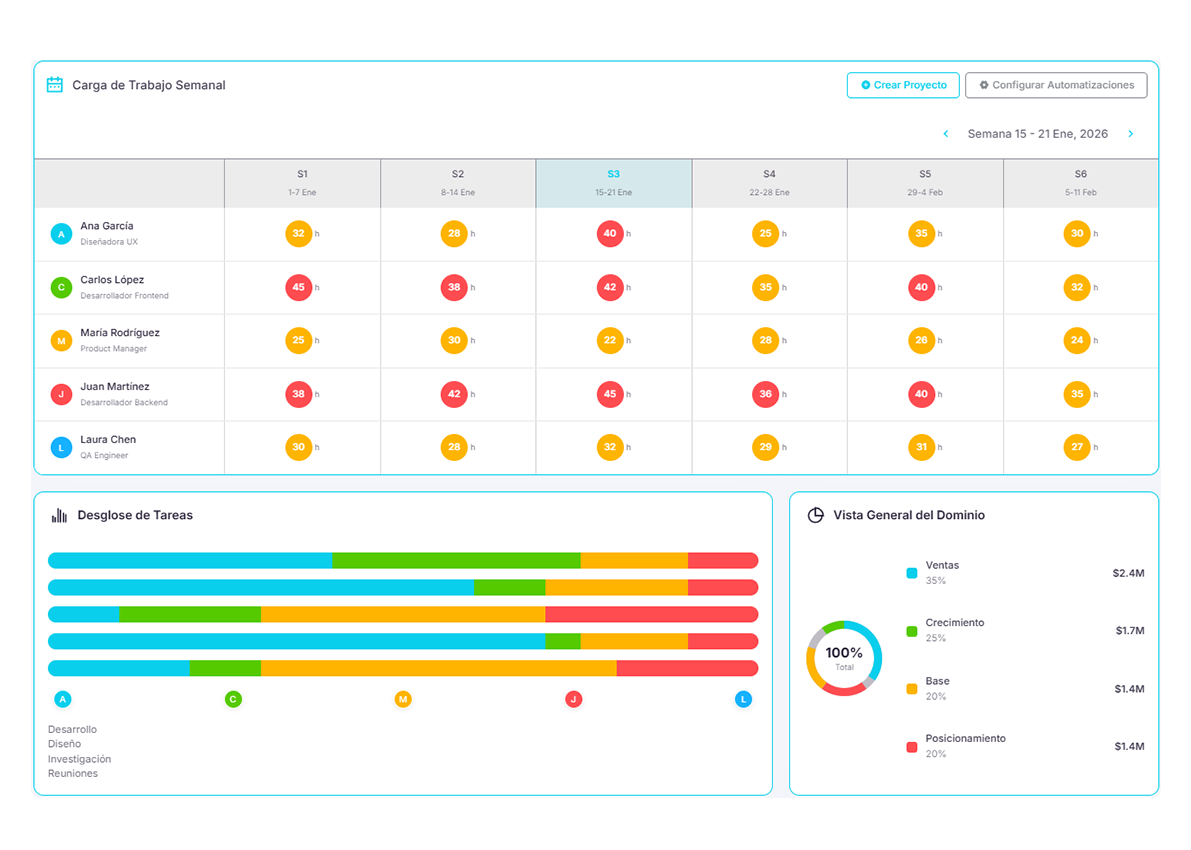Open Configurar Automatizaciones
The width and height of the screenshot is (1191, 850).
[1056, 85]
